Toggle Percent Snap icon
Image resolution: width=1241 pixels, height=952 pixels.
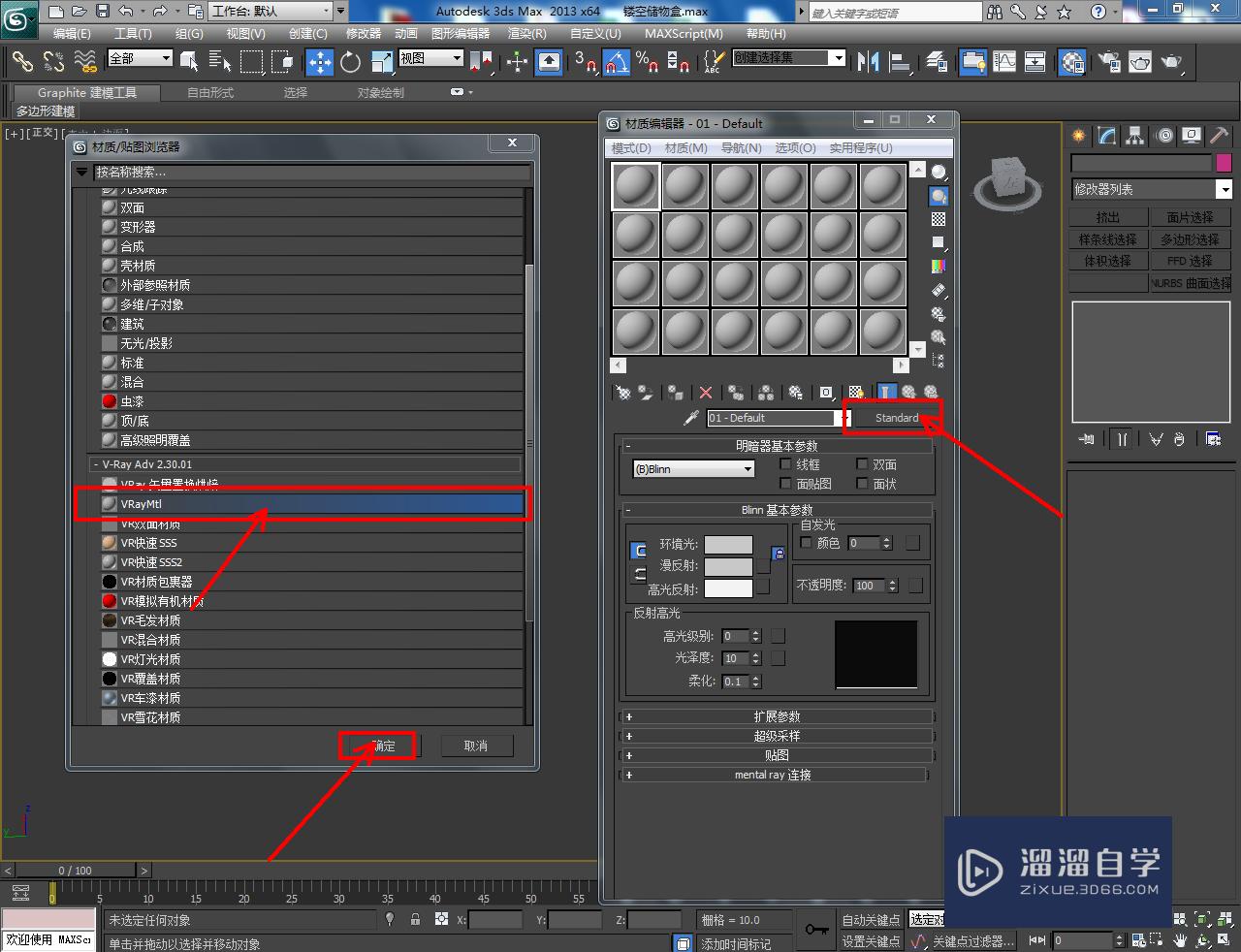point(647,62)
